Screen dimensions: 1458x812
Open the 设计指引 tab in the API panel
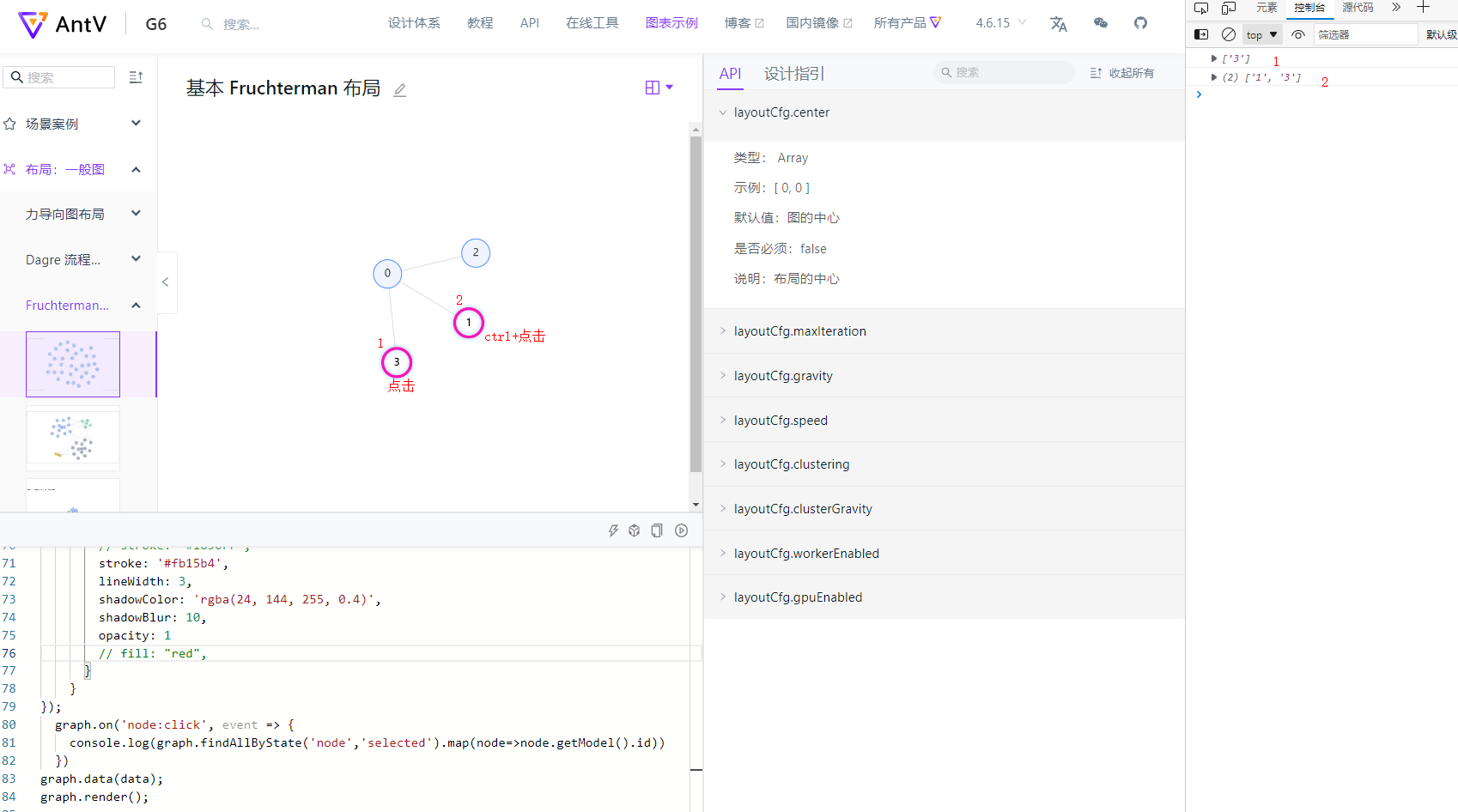coord(793,73)
